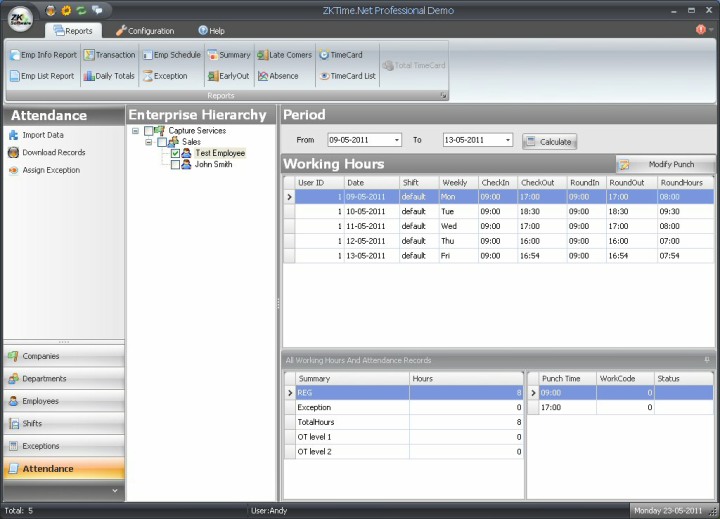This screenshot has height=519, width=720.
Task: Open the From date dropdown
Action: coord(397,140)
